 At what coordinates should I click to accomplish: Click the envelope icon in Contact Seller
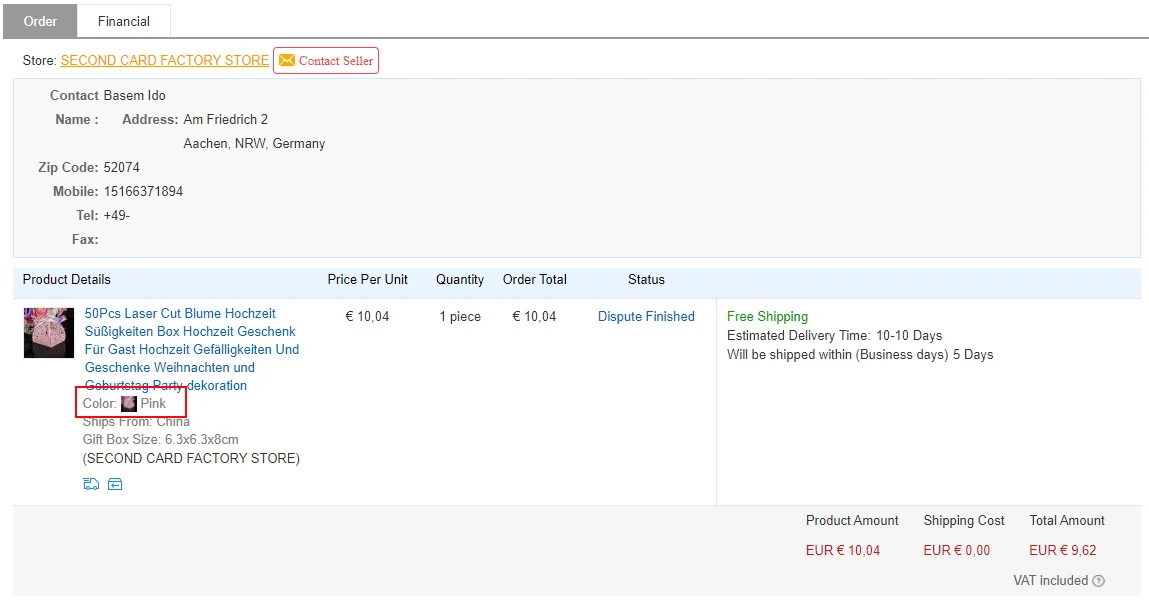click(x=287, y=60)
